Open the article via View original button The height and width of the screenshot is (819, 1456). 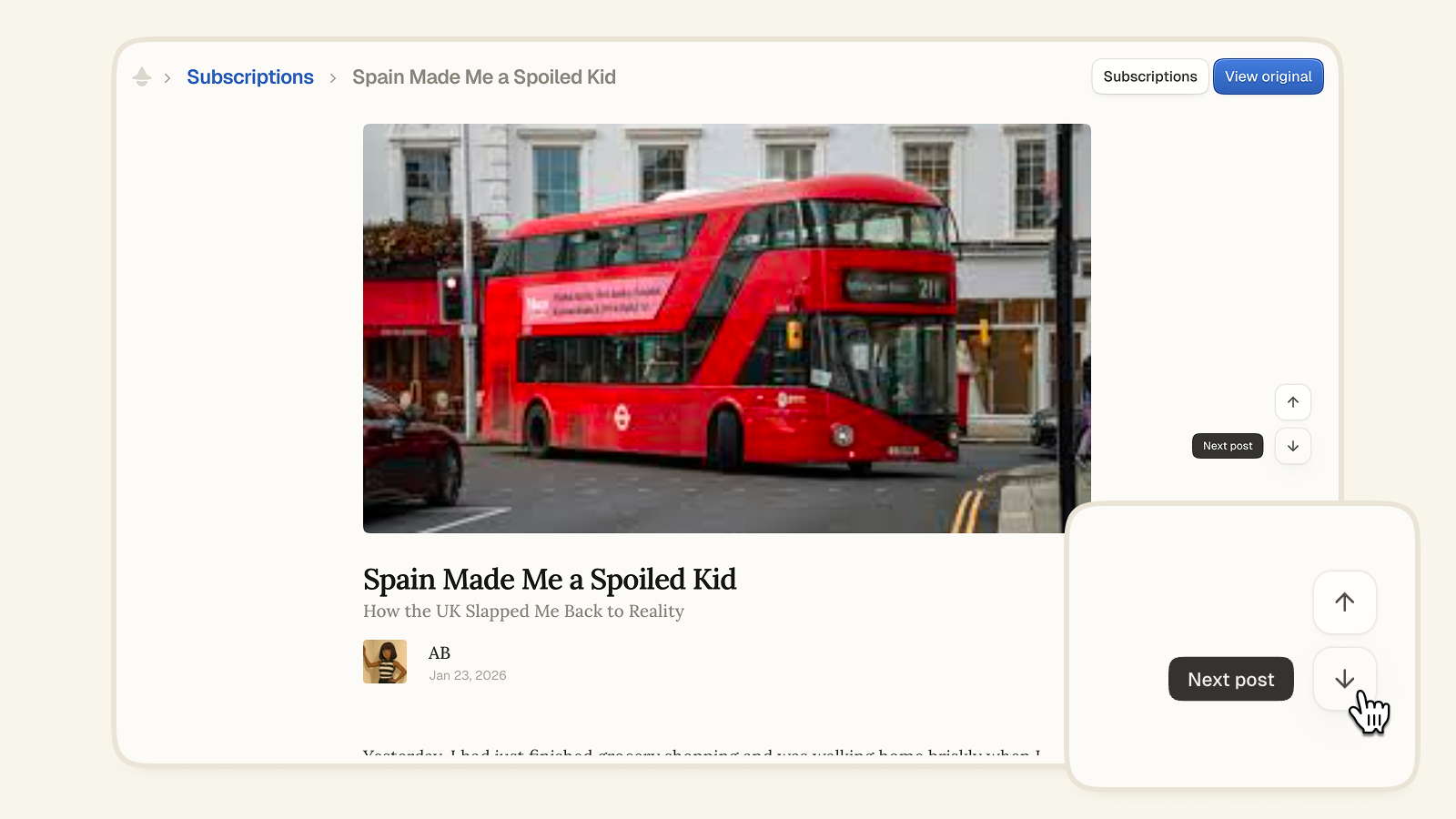tap(1268, 76)
